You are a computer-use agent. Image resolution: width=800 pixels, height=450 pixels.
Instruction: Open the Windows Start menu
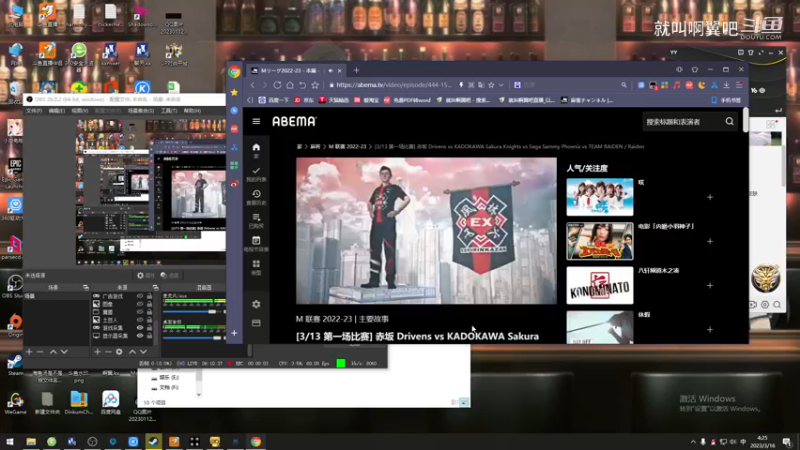click(x=10, y=442)
